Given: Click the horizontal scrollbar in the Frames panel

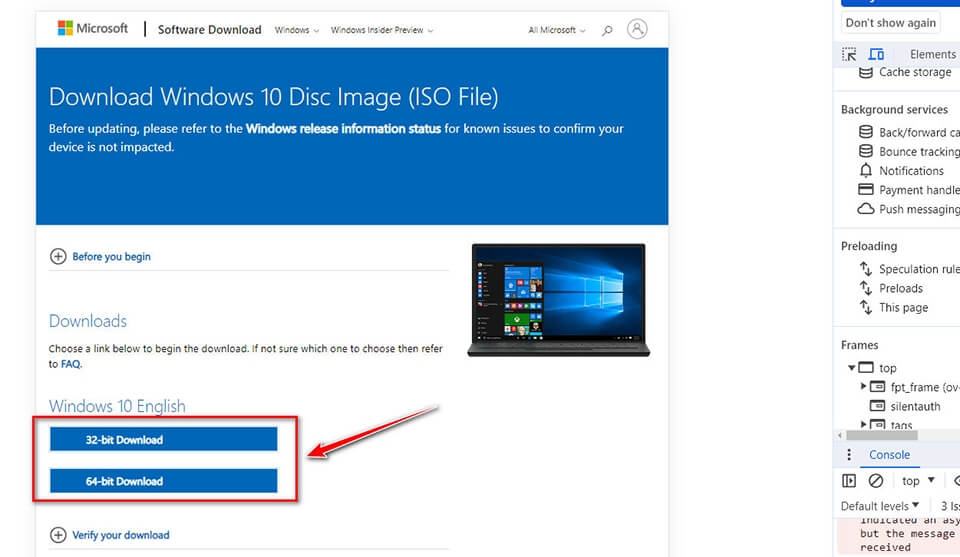Looking at the screenshot, I should click(x=895, y=435).
